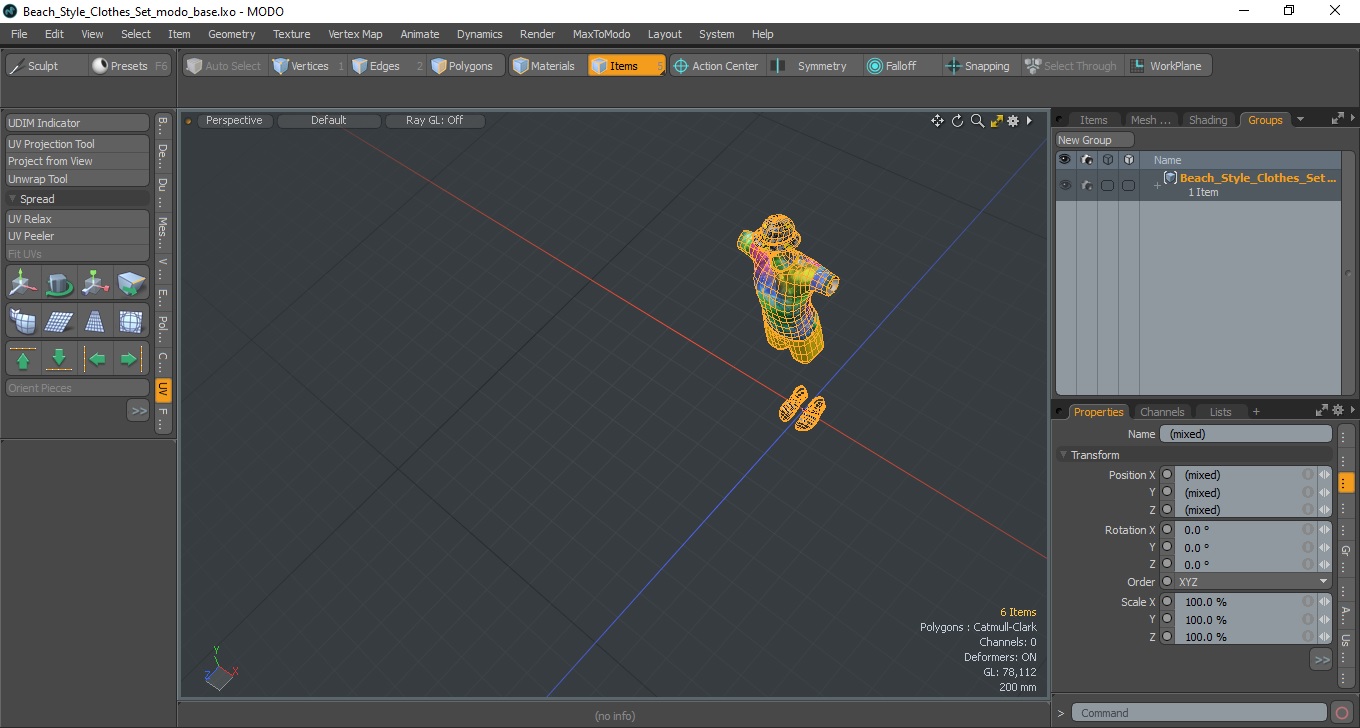Toggle the WorkPlane button

(x=1169, y=66)
